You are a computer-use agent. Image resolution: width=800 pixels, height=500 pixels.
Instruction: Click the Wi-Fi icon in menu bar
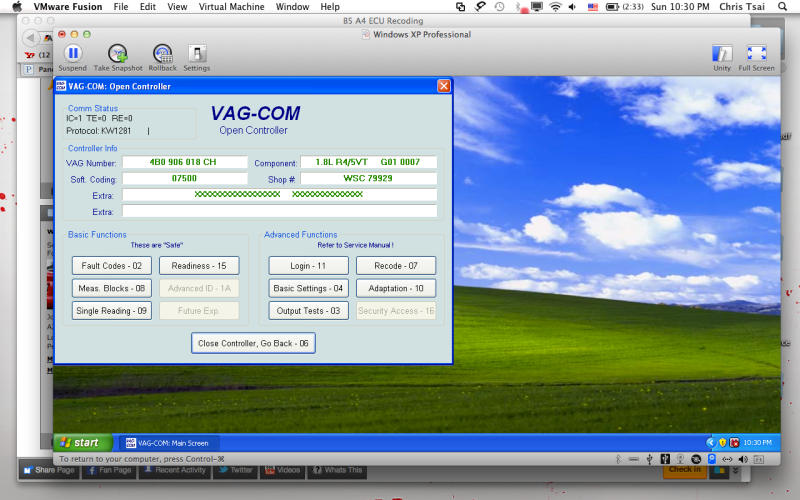click(x=555, y=7)
